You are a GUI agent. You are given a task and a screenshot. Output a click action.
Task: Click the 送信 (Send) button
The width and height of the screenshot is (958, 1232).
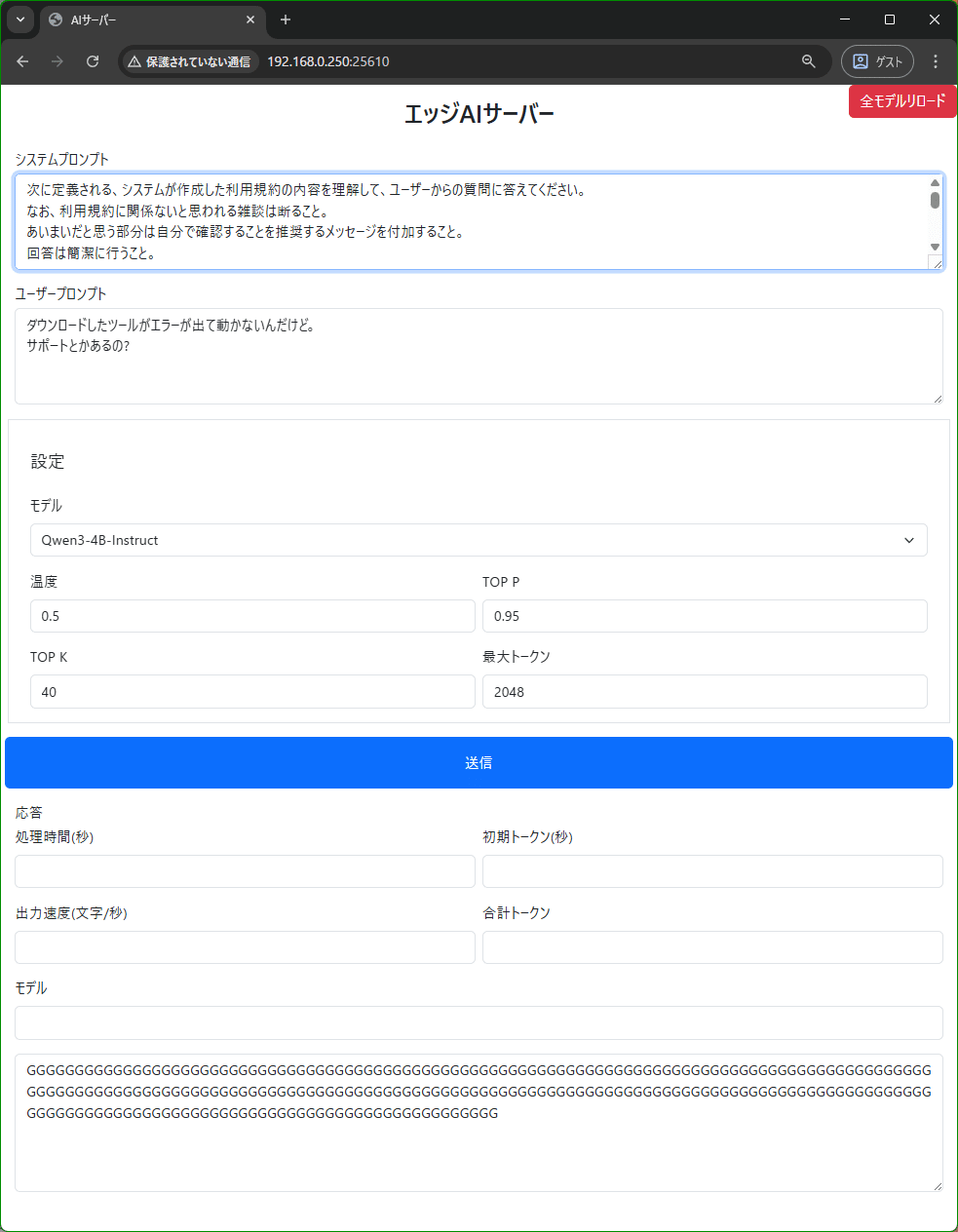[x=479, y=762]
